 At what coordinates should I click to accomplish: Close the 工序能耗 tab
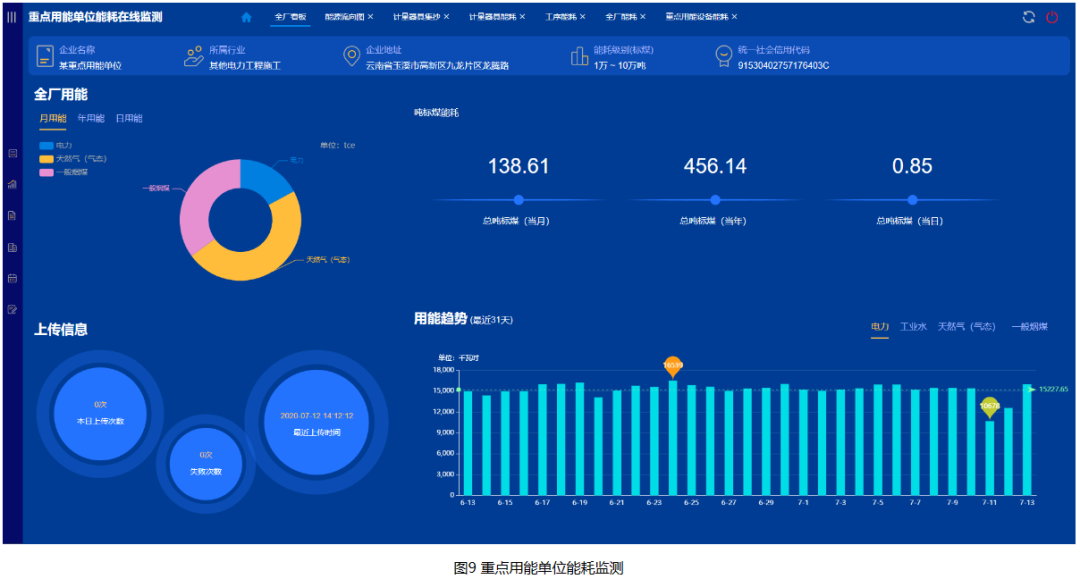tap(583, 17)
